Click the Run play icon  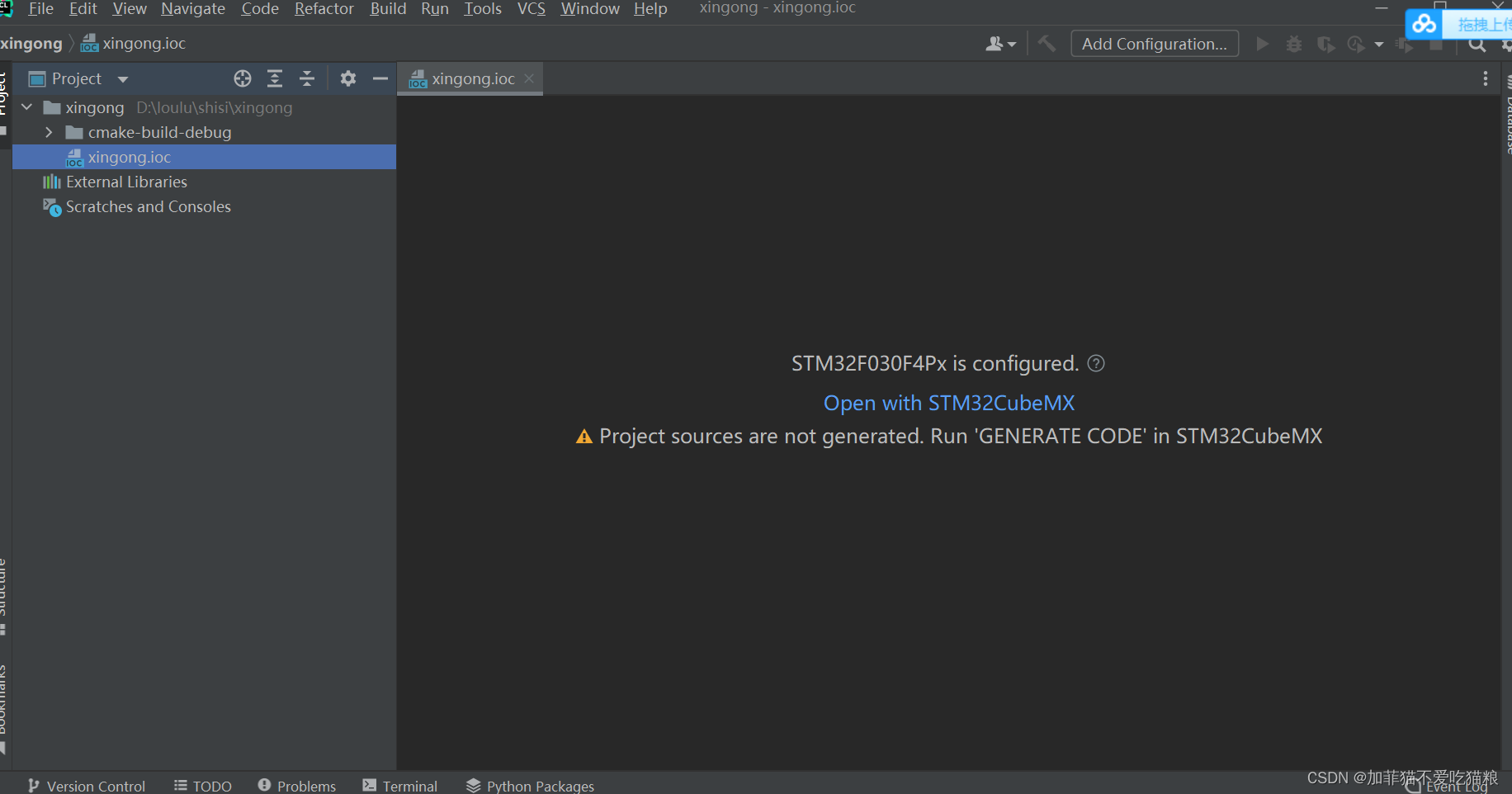click(x=1263, y=44)
